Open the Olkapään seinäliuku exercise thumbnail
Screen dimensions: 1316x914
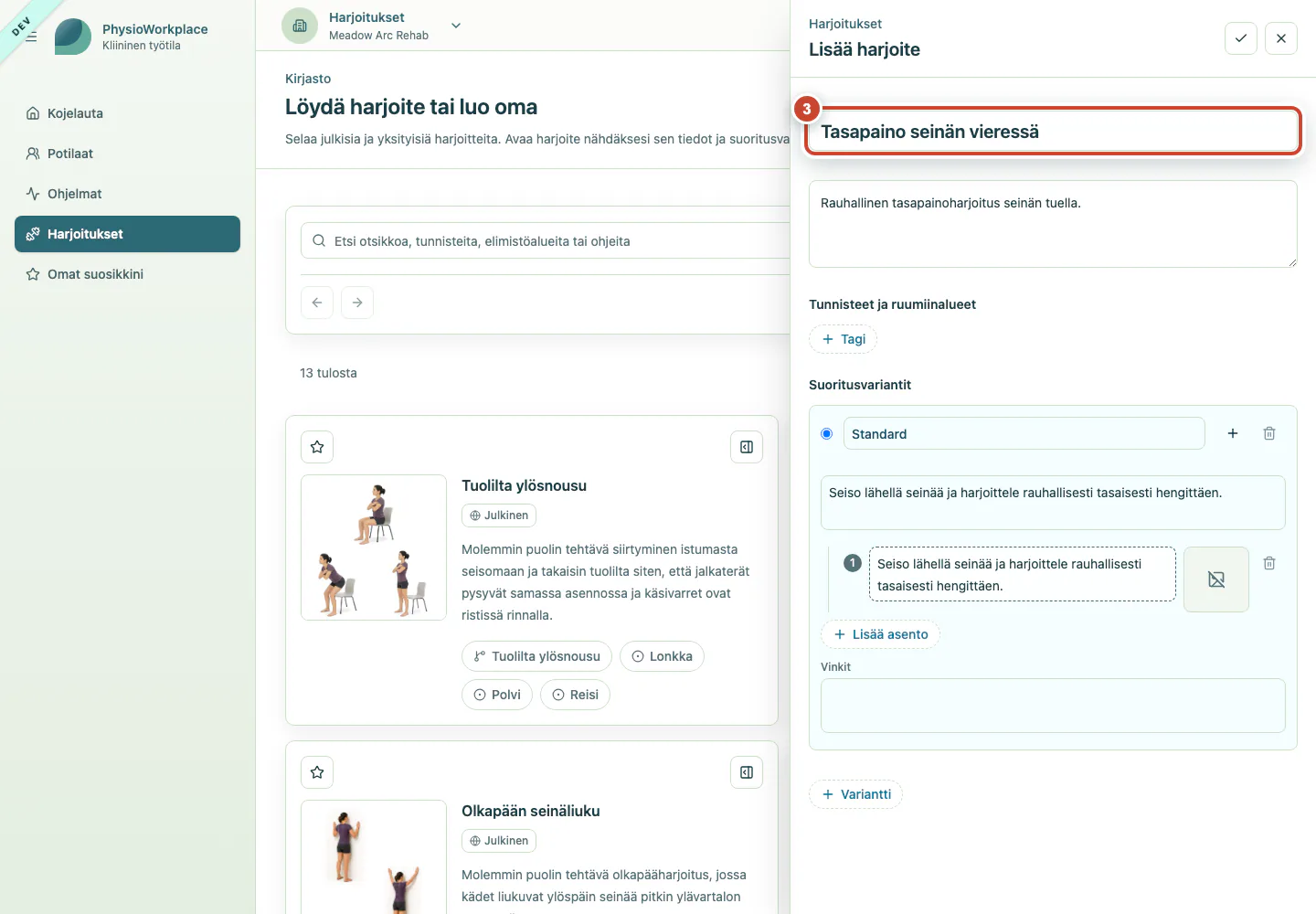[x=374, y=856]
